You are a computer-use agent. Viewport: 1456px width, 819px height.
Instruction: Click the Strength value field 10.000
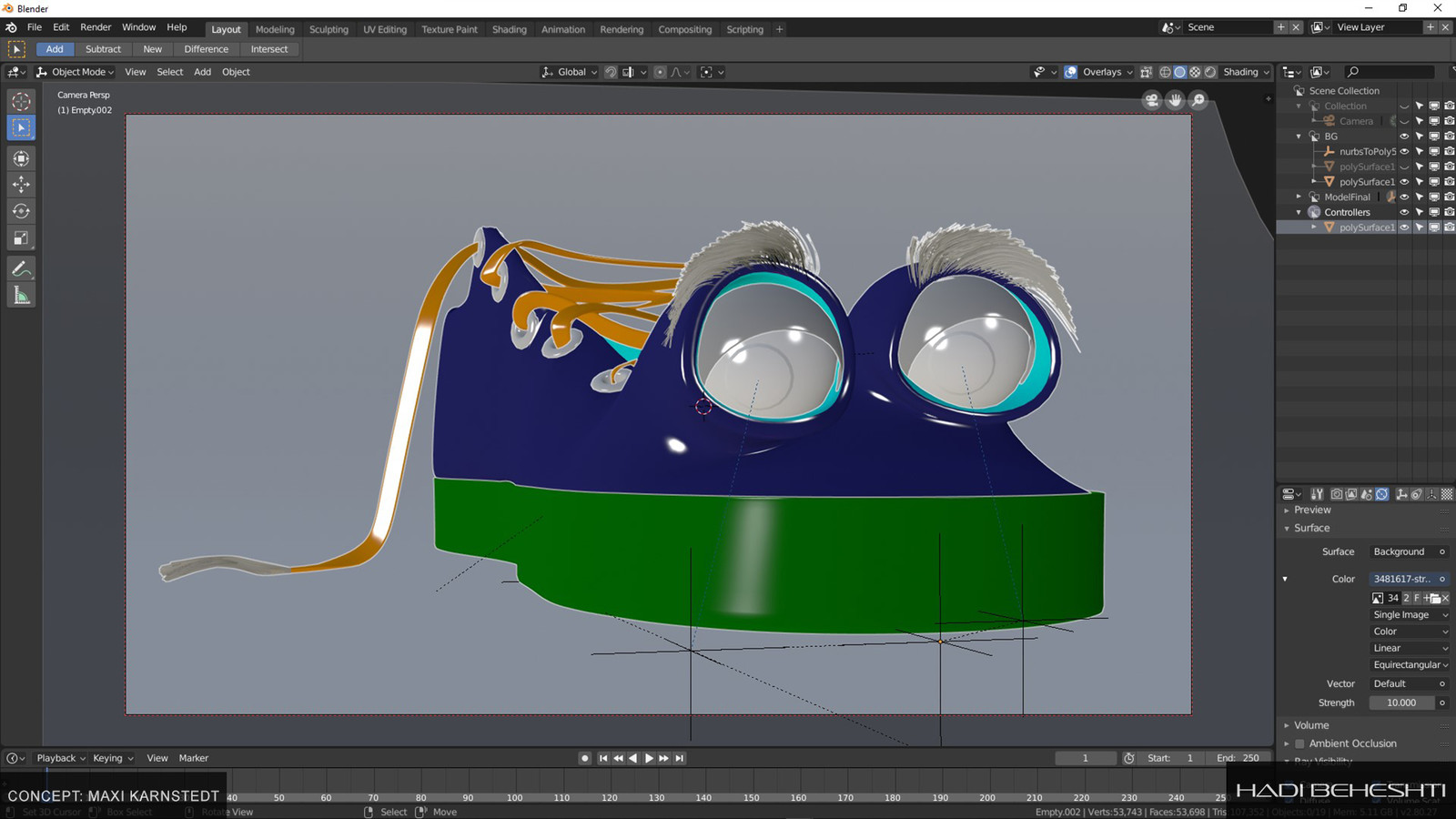click(1401, 703)
